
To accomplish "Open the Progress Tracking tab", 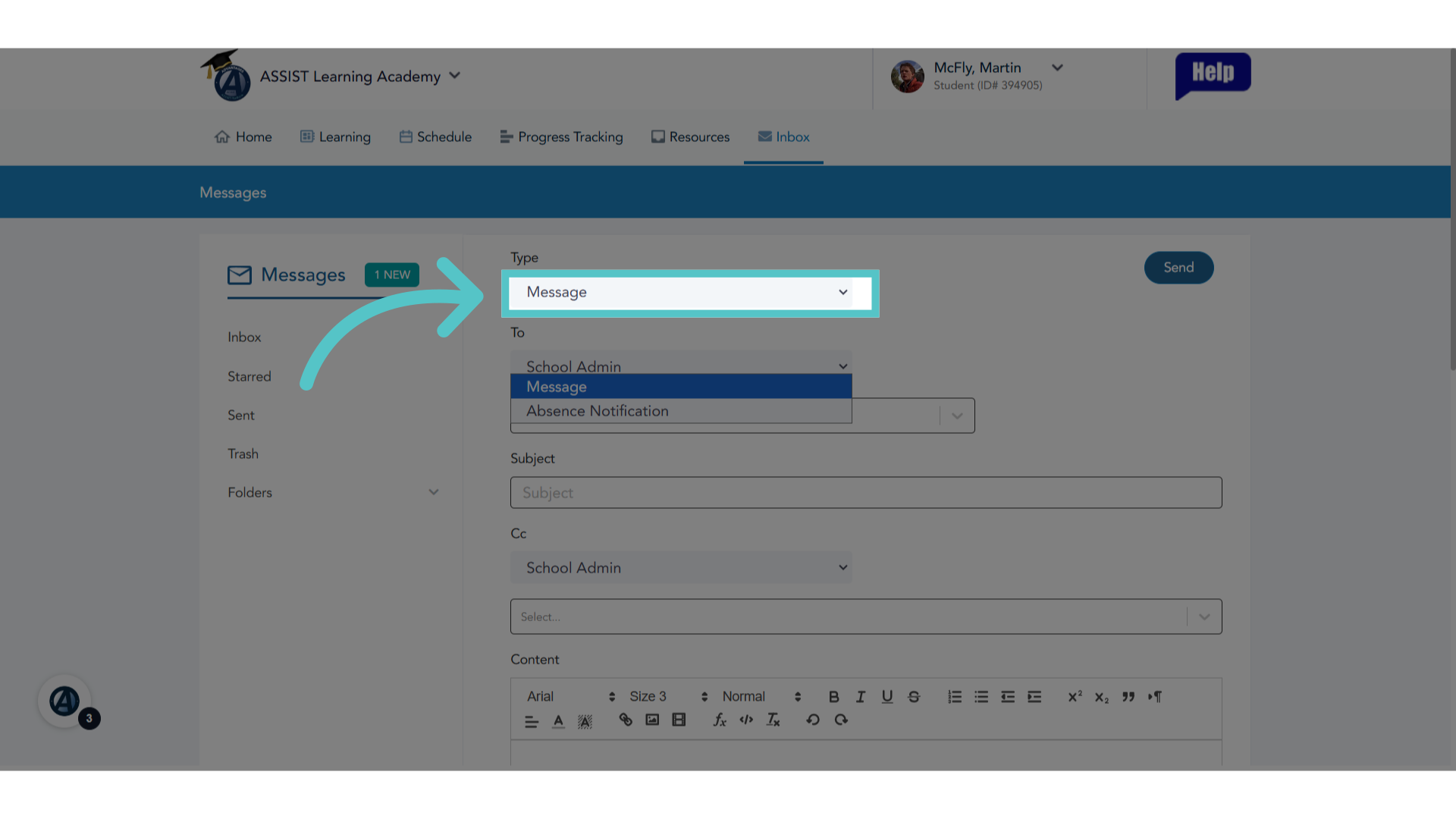I will click(x=561, y=136).
